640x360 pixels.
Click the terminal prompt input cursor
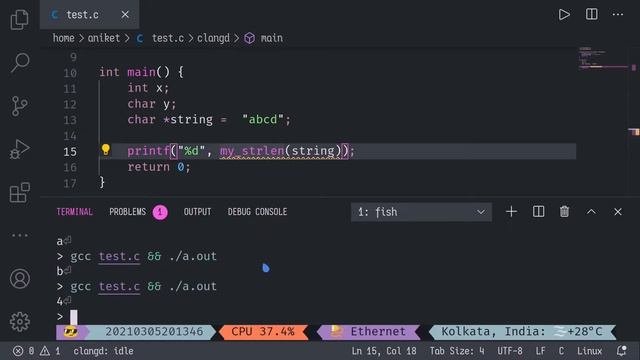click(x=73, y=317)
